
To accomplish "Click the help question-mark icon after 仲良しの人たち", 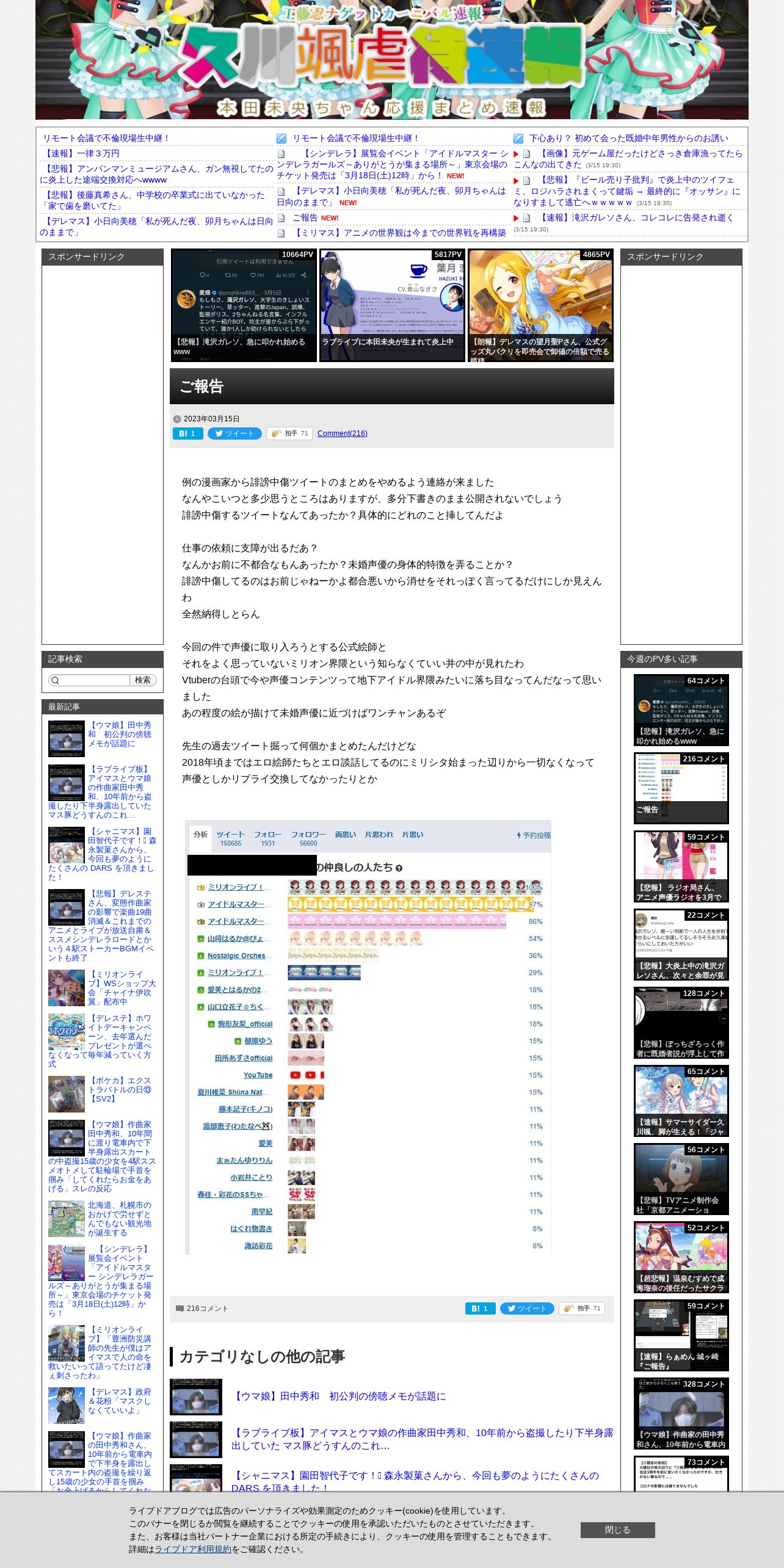I will tap(399, 868).
